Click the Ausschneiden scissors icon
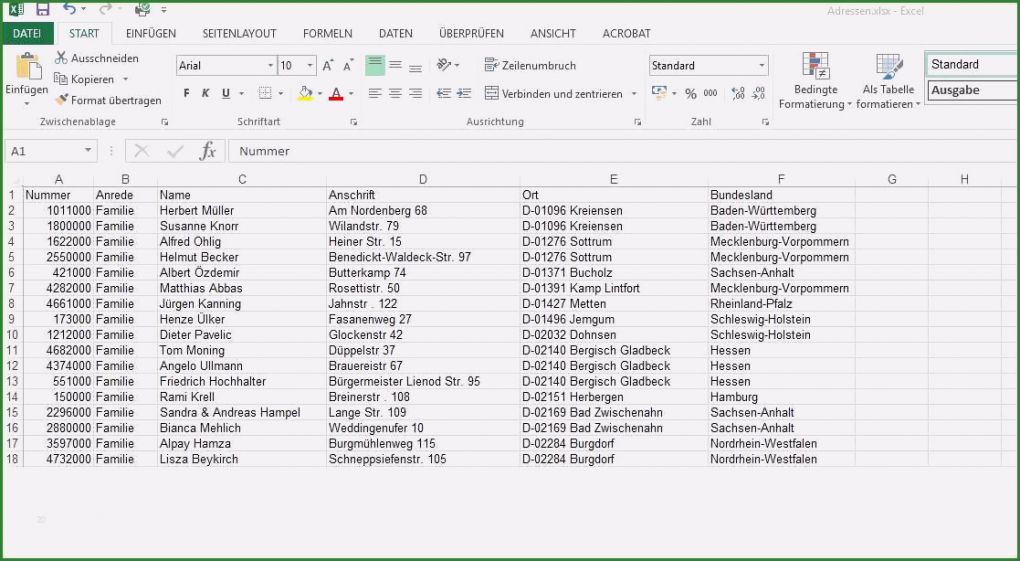The height and width of the screenshot is (561, 1020). 61,58
